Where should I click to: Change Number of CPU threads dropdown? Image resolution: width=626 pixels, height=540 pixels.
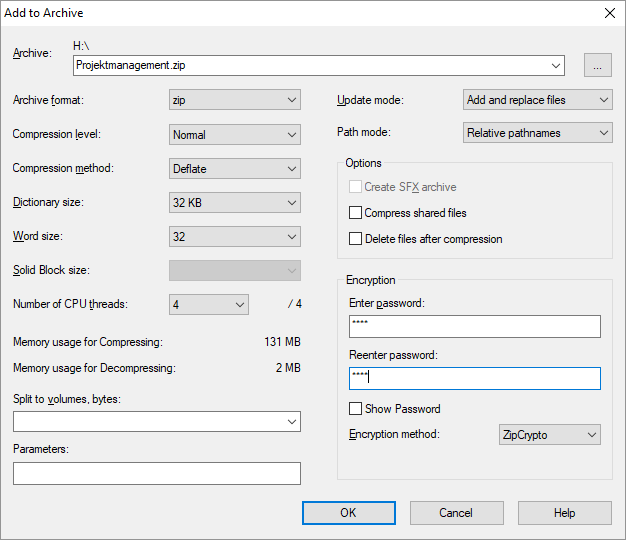pos(209,304)
